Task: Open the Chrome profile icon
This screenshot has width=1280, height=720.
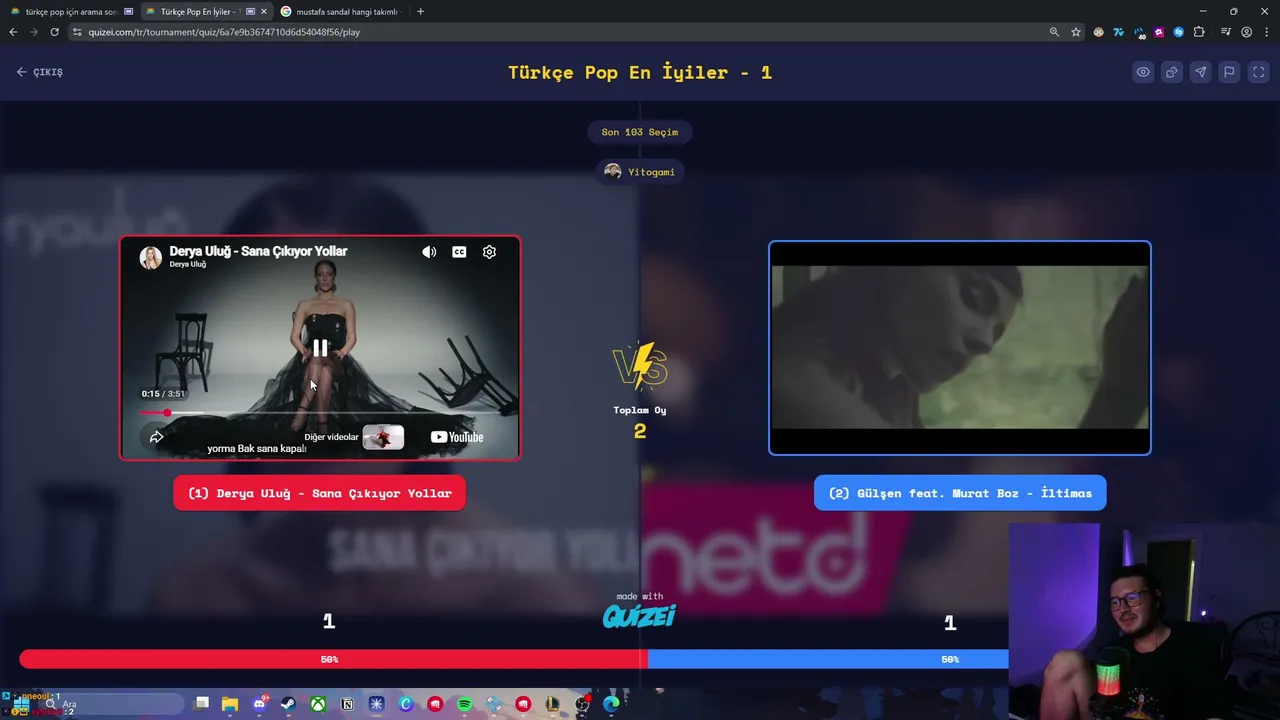Action: (1246, 32)
